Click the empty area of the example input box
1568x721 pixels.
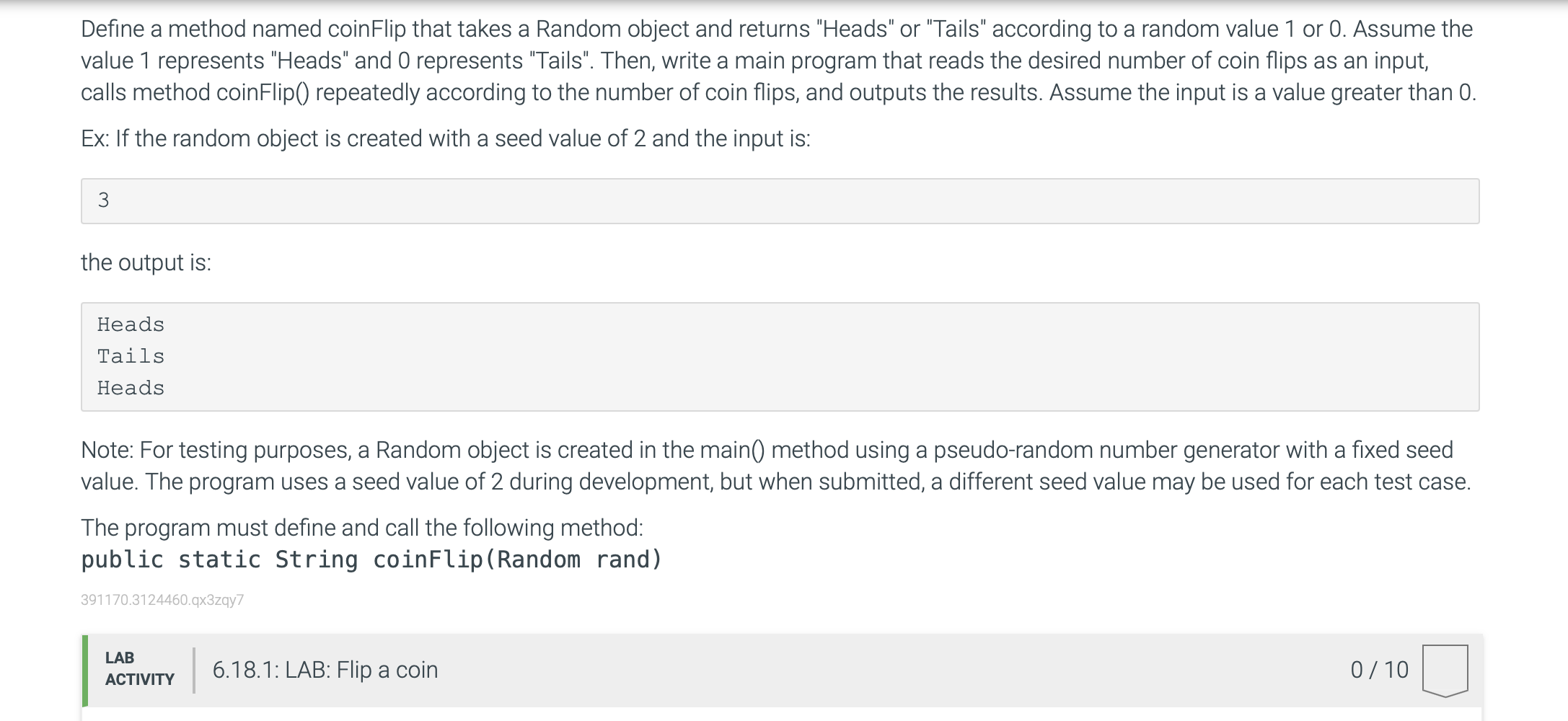(x=793, y=201)
